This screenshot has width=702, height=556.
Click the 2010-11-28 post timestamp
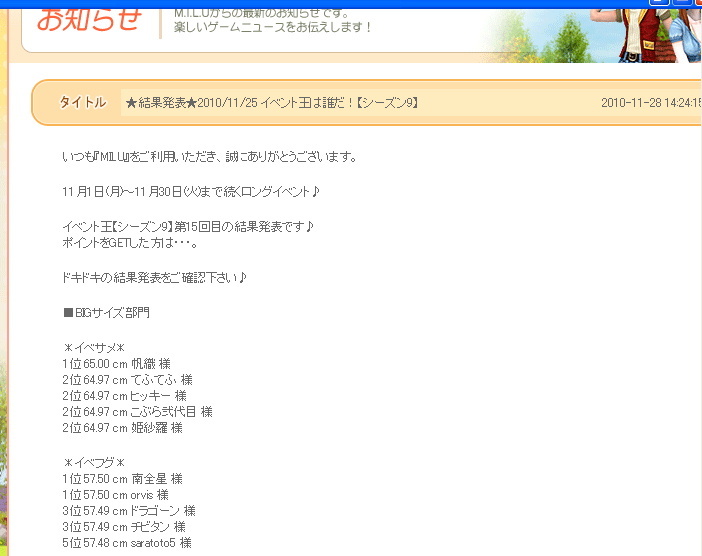[650, 103]
